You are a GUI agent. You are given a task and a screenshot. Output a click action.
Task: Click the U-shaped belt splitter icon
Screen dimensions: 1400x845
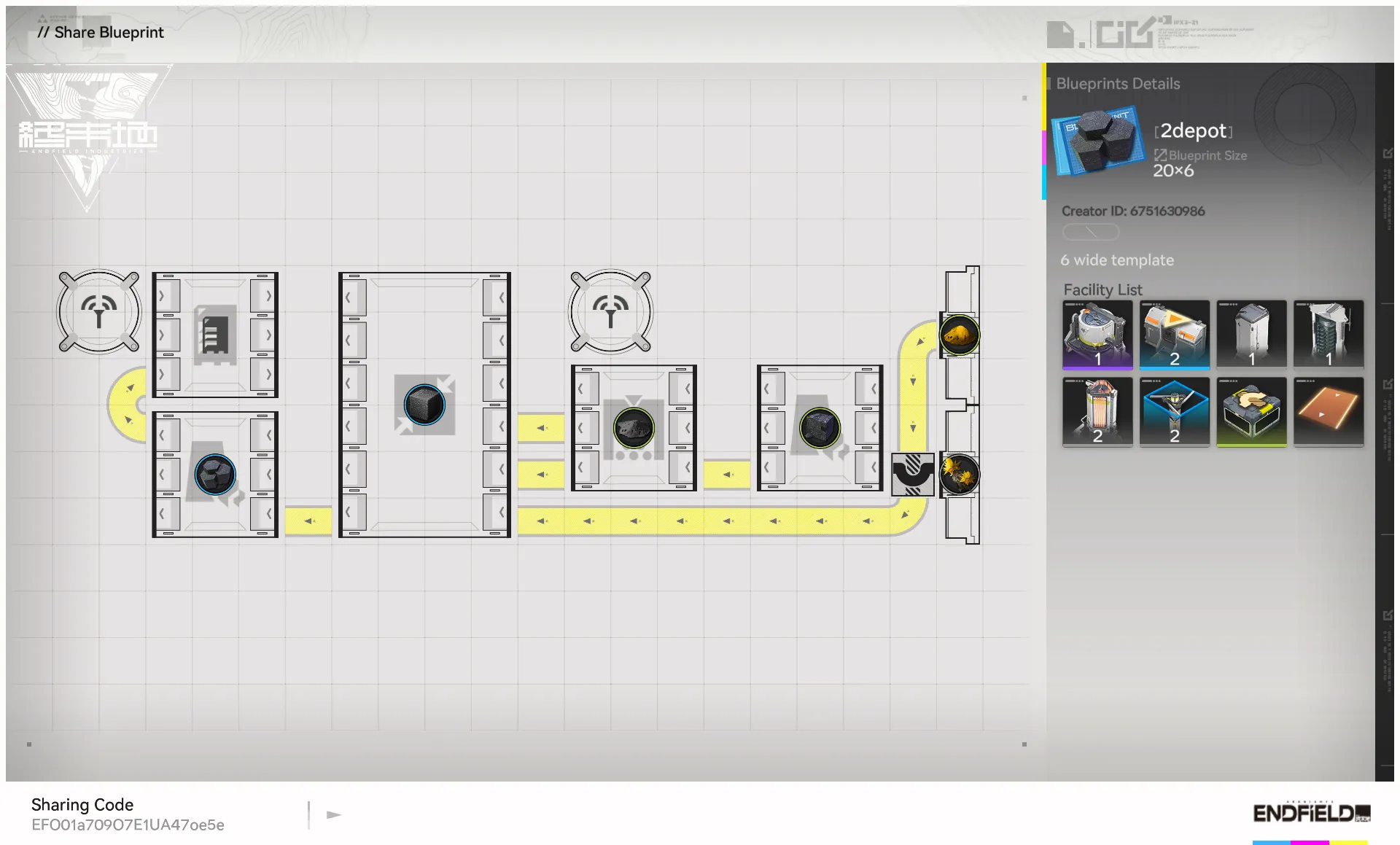click(x=912, y=474)
